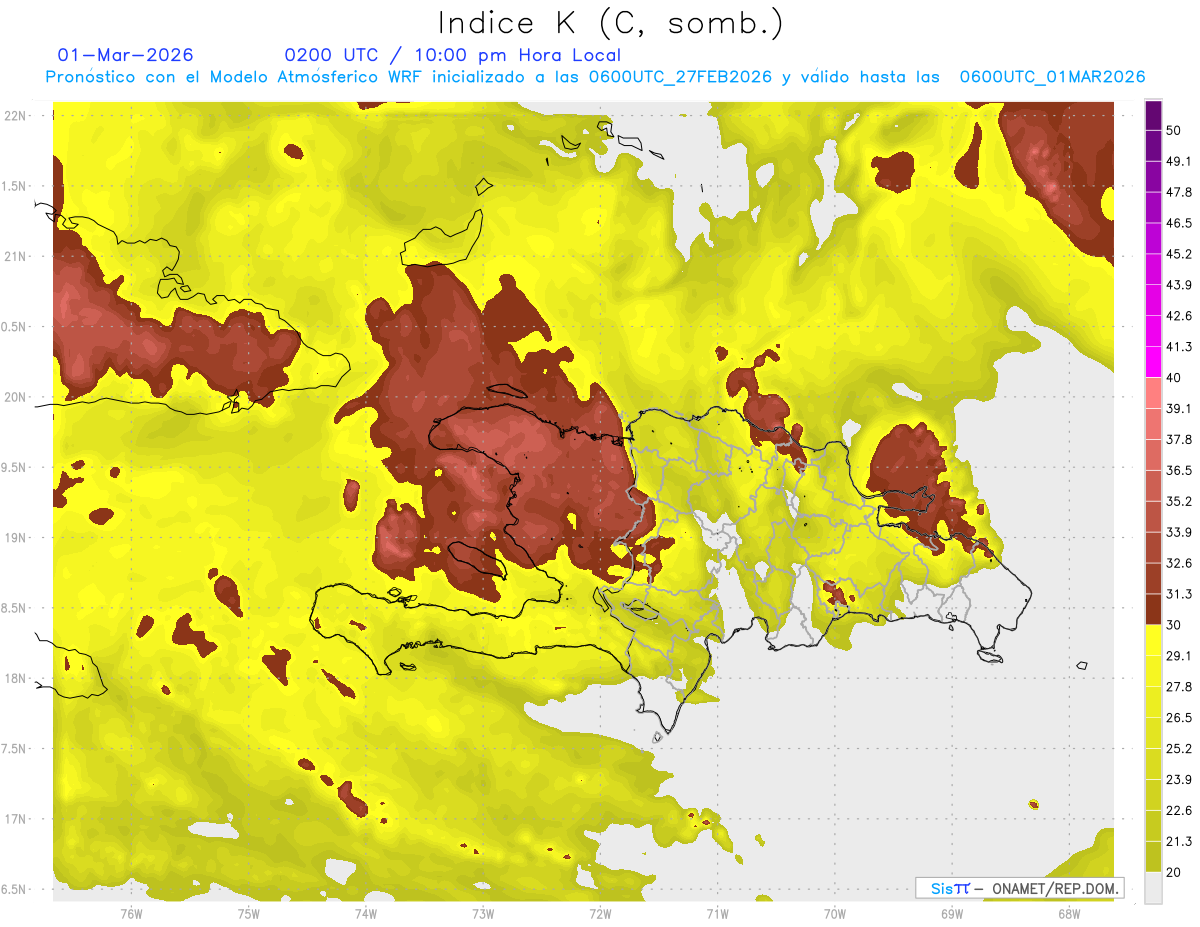Image resolution: width=1200 pixels, height=927 pixels.
Task: Click the colorbar value "20"
Action: tap(1174, 872)
